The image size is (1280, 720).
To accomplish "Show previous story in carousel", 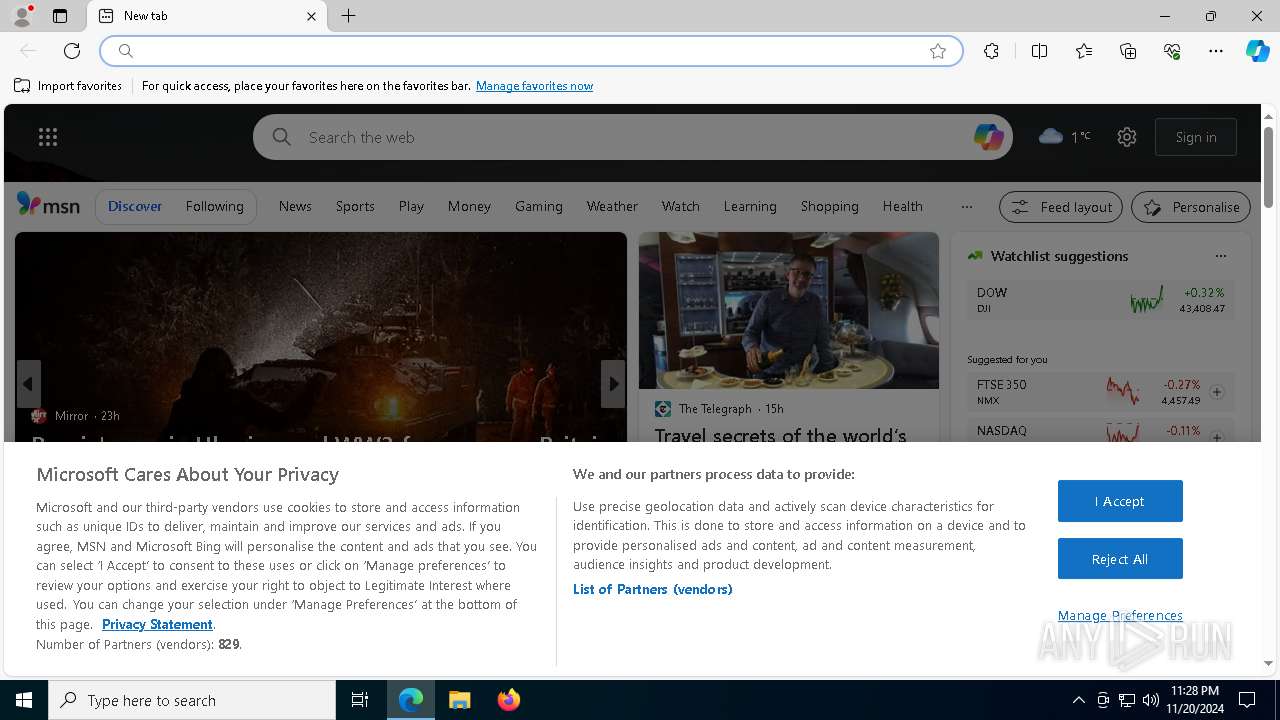I will coord(28,384).
